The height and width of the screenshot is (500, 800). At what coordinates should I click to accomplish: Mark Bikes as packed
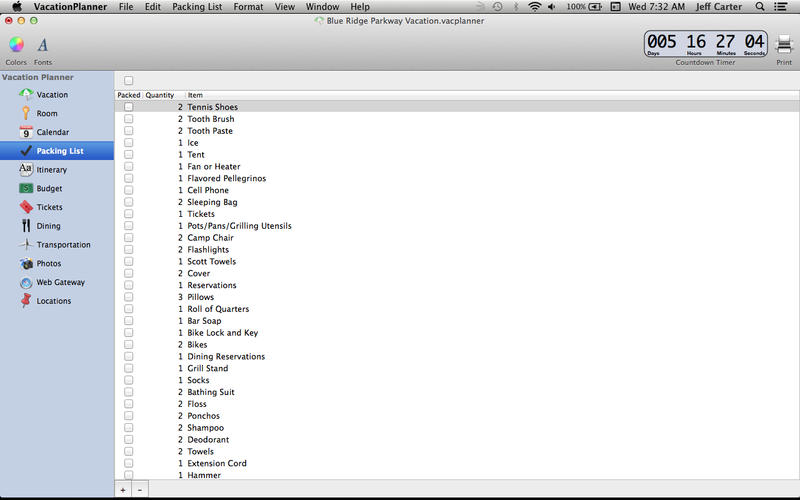pos(129,344)
